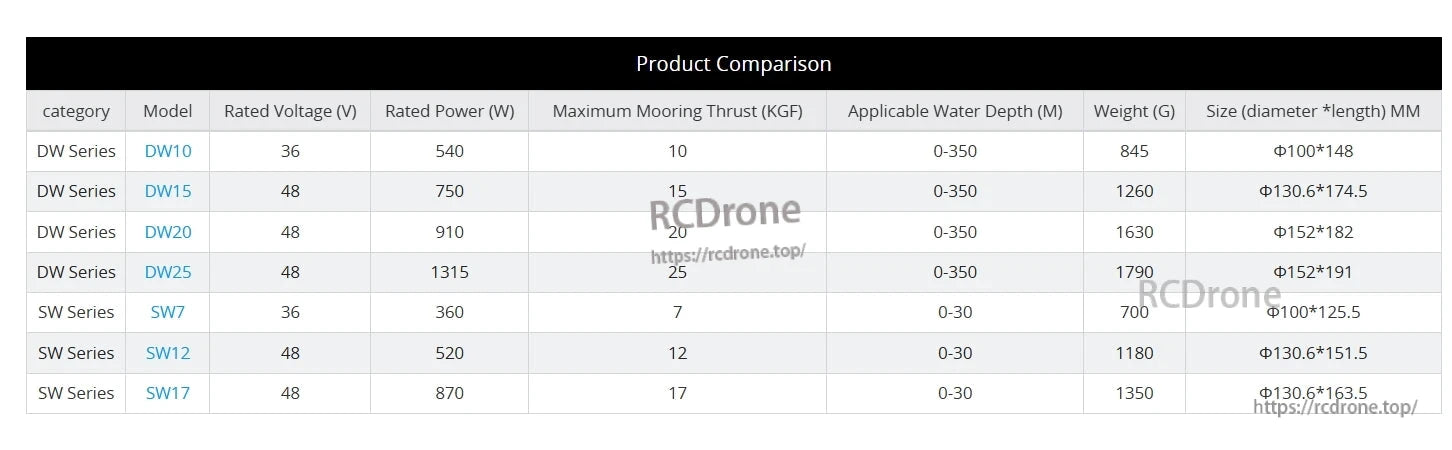
Task: Select the Φ100*148 size cell
Action: [x=1313, y=151]
